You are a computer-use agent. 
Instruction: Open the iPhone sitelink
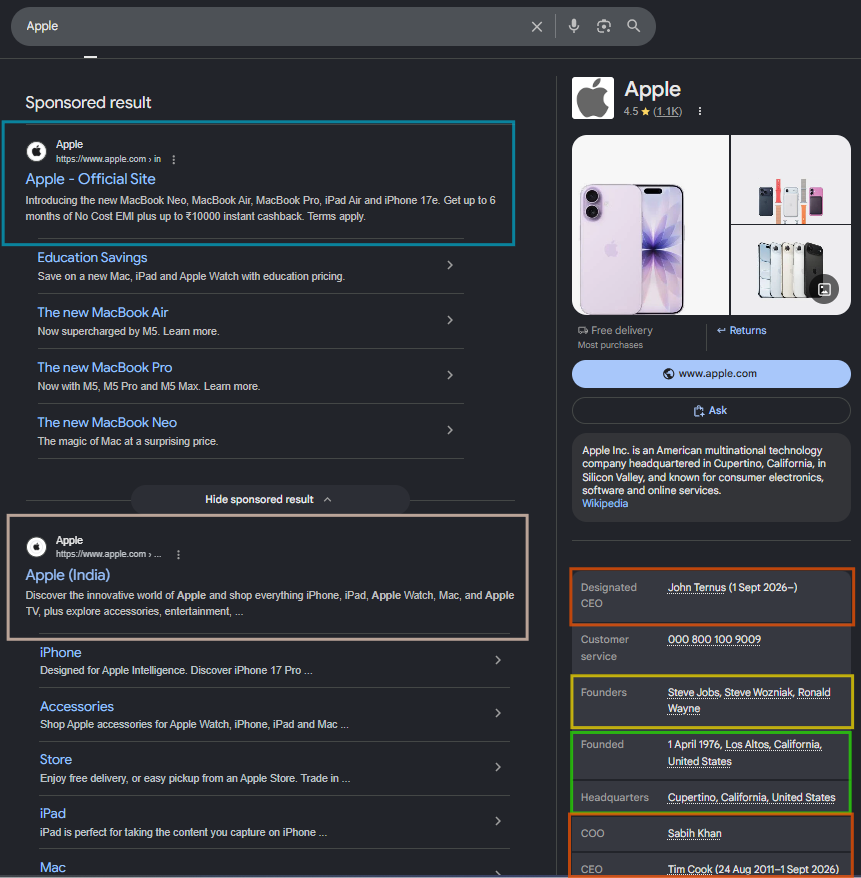click(60, 652)
